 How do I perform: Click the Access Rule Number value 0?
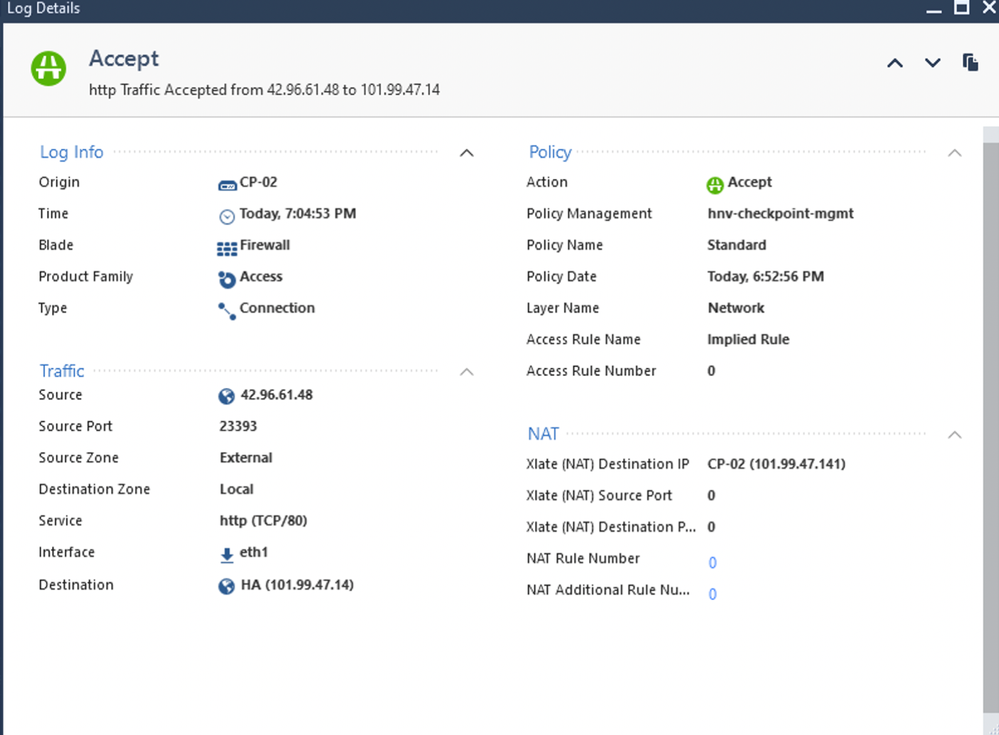pos(711,371)
